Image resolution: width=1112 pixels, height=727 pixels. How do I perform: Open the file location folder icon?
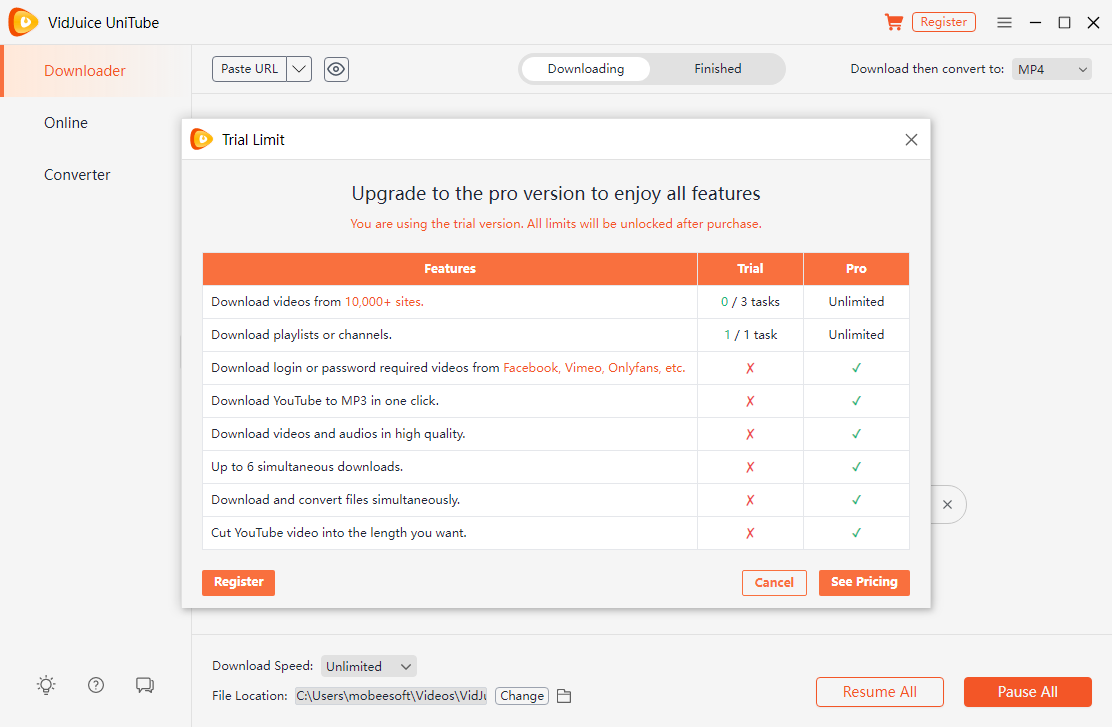coord(564,696)
